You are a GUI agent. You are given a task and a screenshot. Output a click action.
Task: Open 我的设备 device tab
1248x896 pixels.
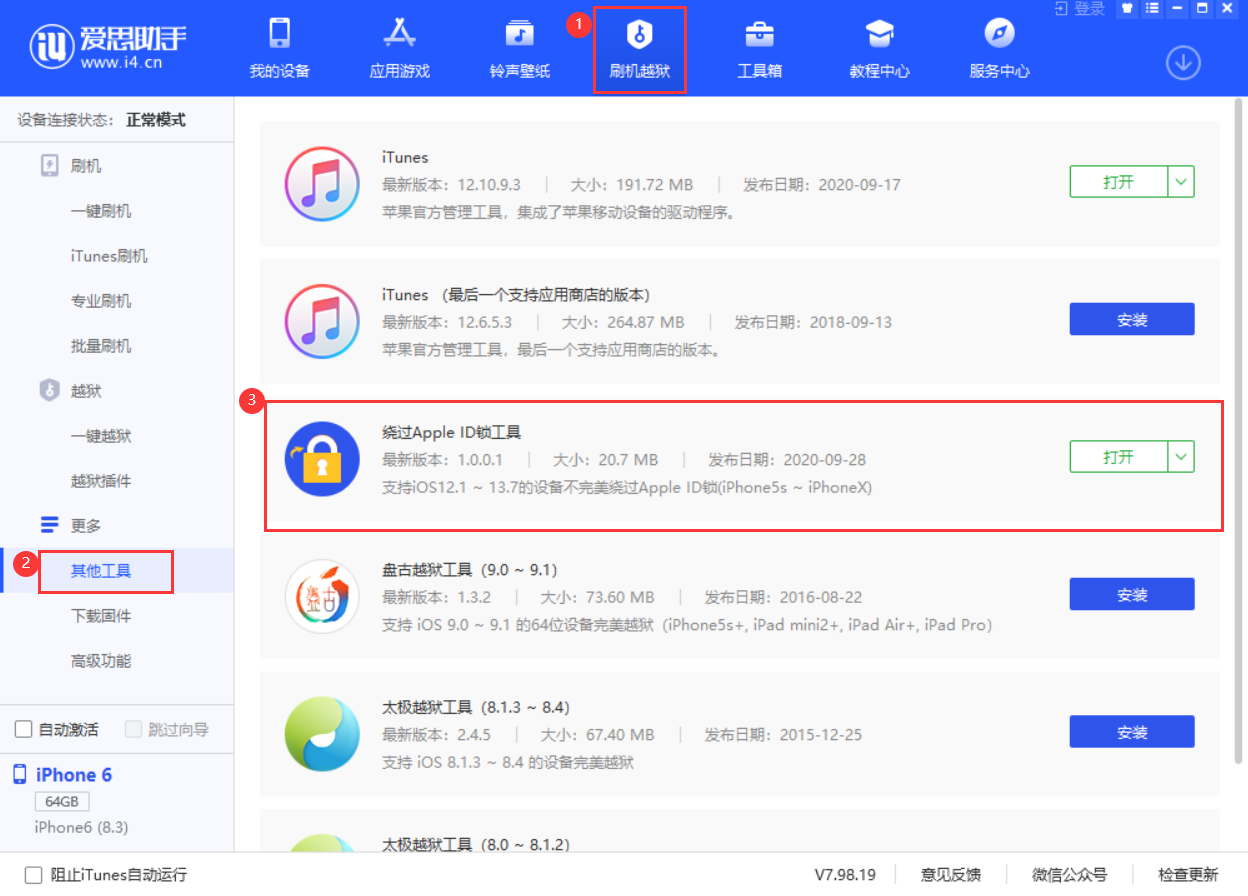(279, 48)
